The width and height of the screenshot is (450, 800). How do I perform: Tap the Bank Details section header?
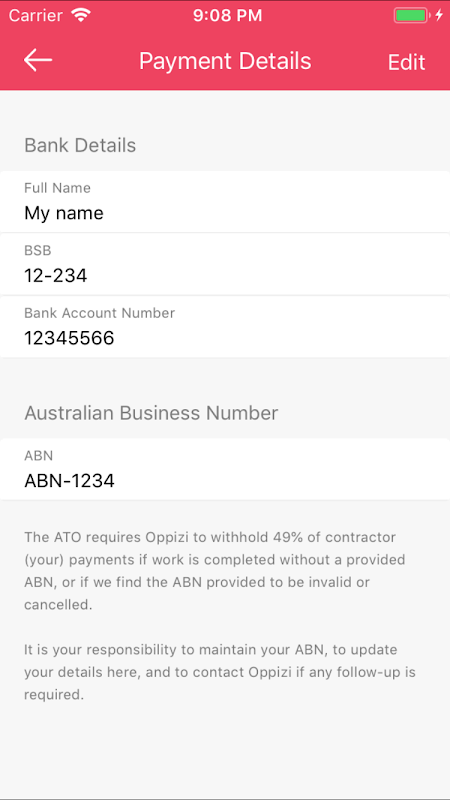(x=80, y=145)
